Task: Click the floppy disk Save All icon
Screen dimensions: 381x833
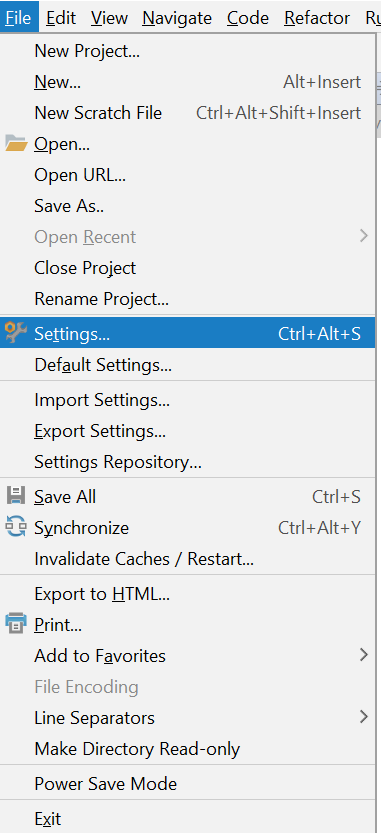Action: 16,496
